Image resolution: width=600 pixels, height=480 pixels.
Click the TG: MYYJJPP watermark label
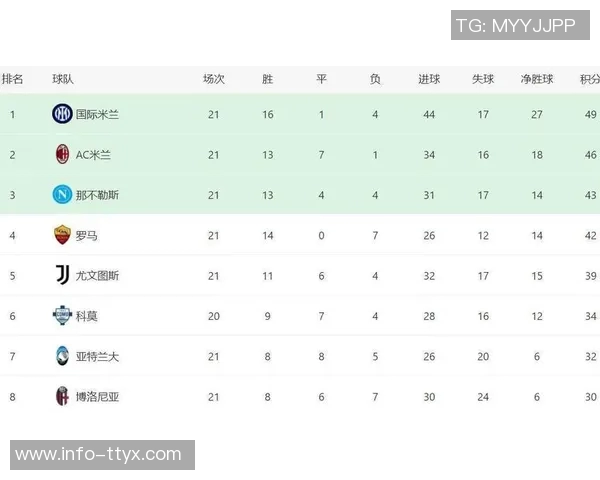[x=515, y=25]
